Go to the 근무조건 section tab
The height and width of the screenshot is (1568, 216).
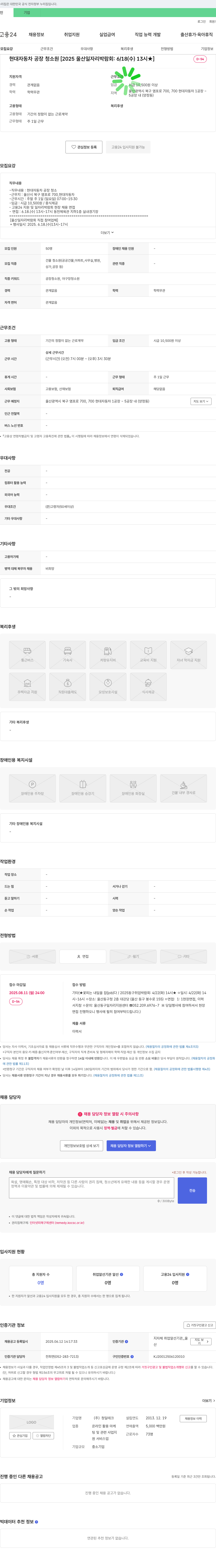tap(46, 49)
